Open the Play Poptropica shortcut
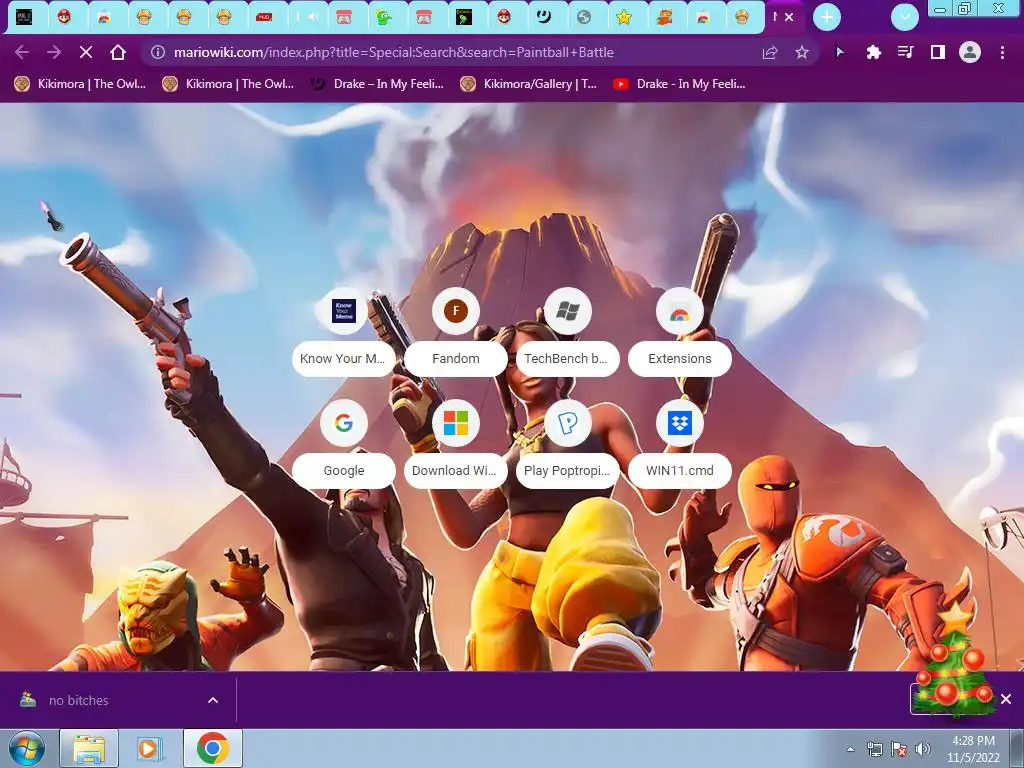The height and width of the screenshot is (768, 1024). (568, 444)
